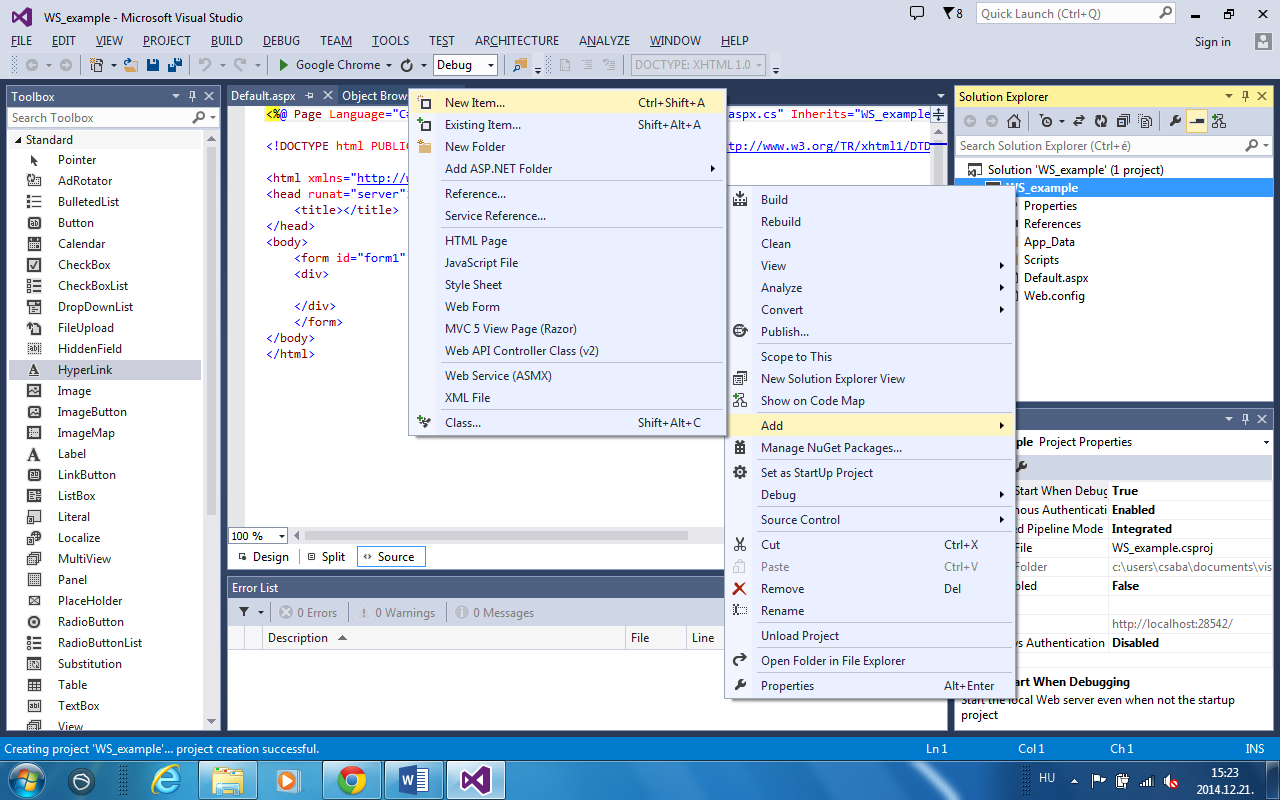Open the BUILD menu in the menu bar
This screenshot has height=800, width=1280.
(227, 41)
